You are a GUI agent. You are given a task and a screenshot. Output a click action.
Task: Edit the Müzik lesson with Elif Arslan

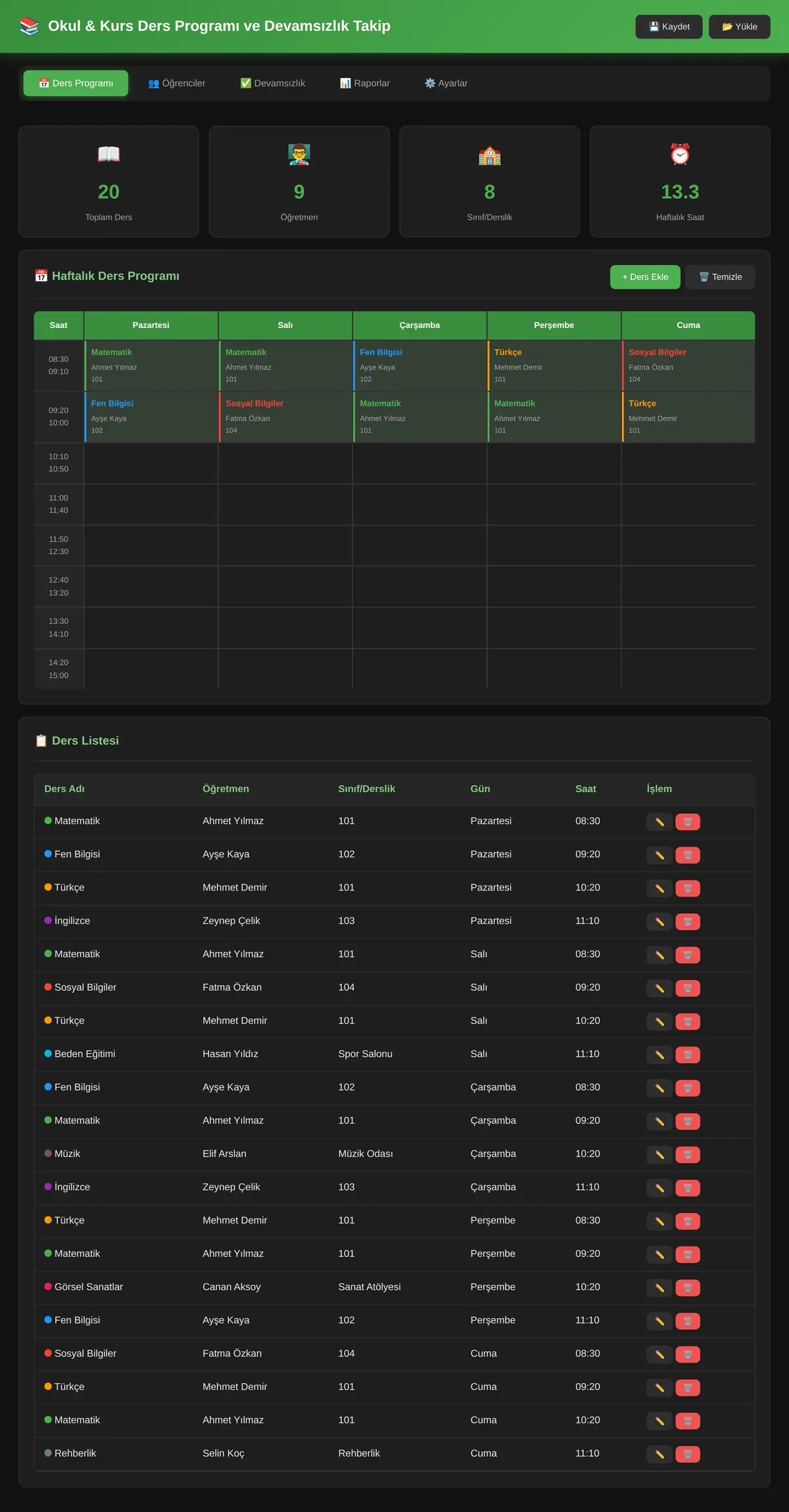point(659,1155)
